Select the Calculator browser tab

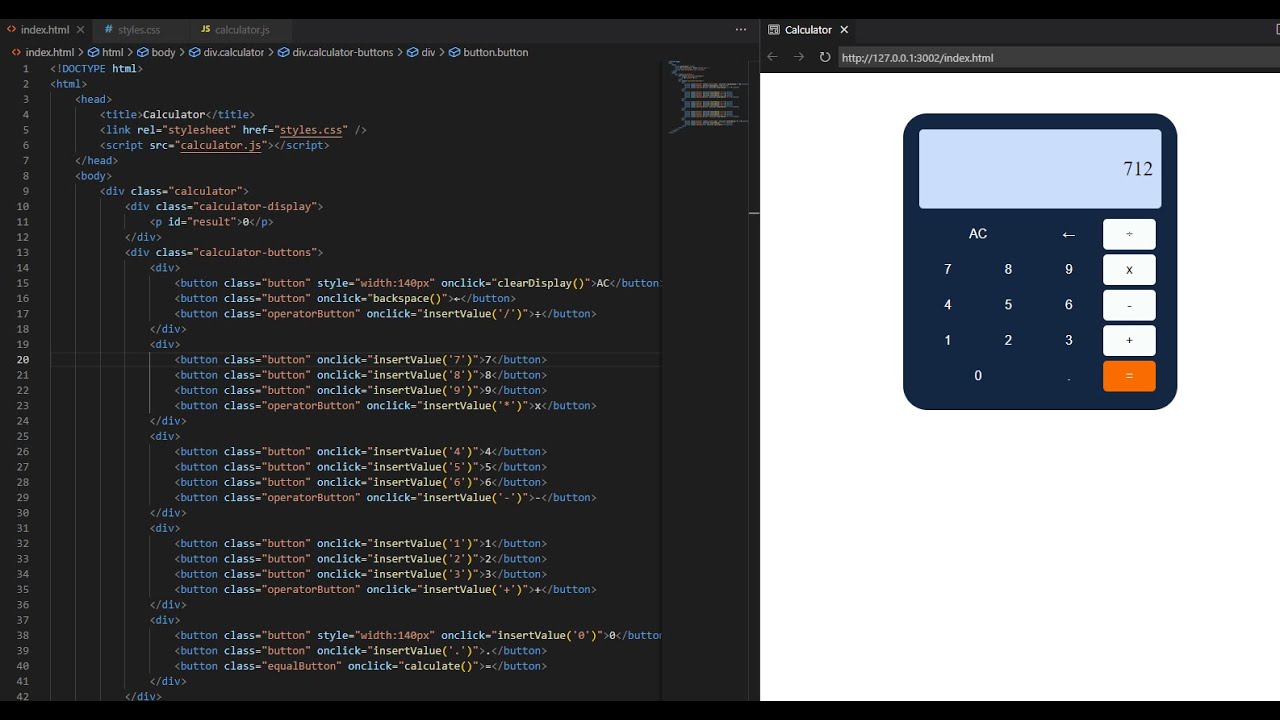[808, 30]
